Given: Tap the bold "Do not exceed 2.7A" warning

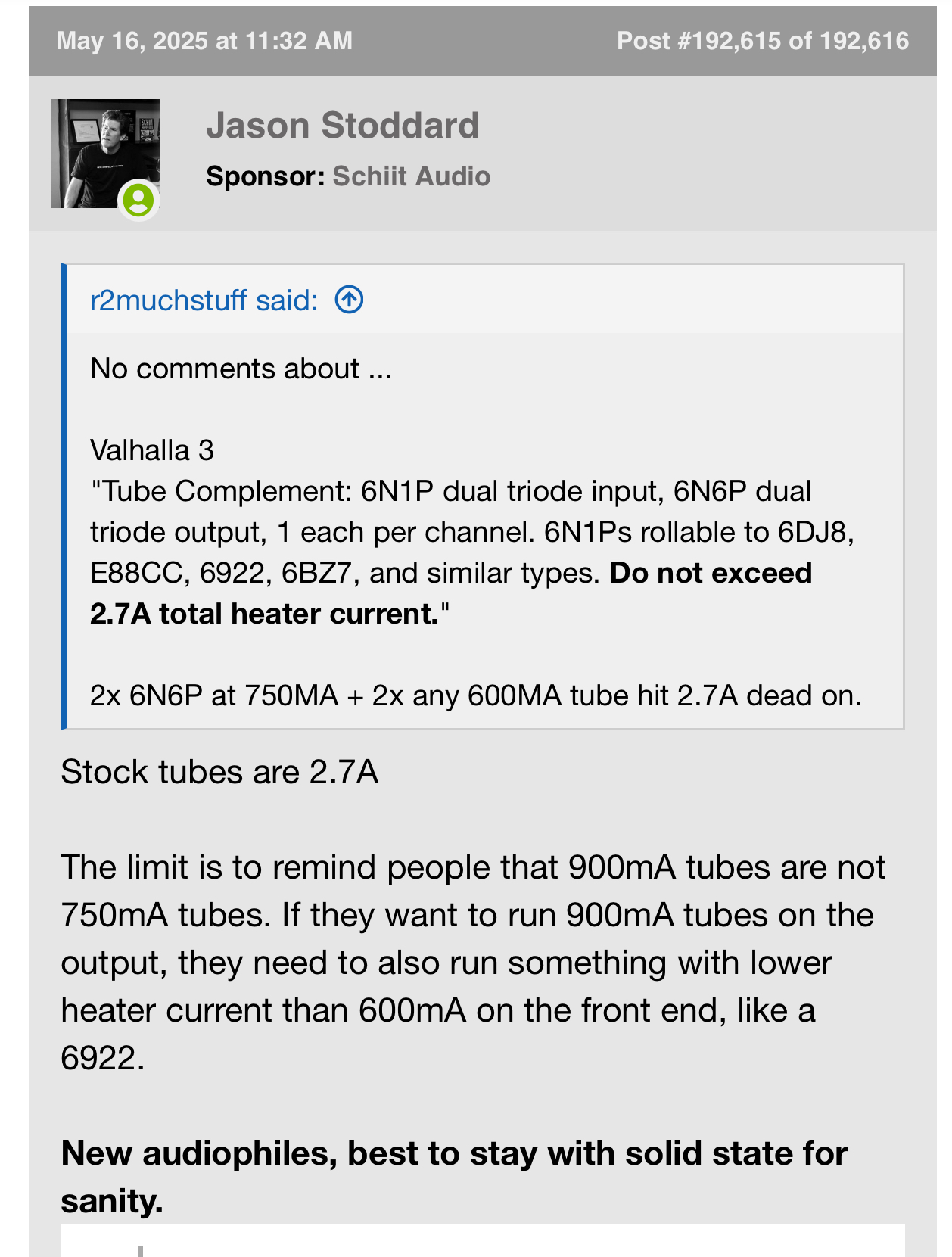Looking at the screenshot, I should coord(451,593).
